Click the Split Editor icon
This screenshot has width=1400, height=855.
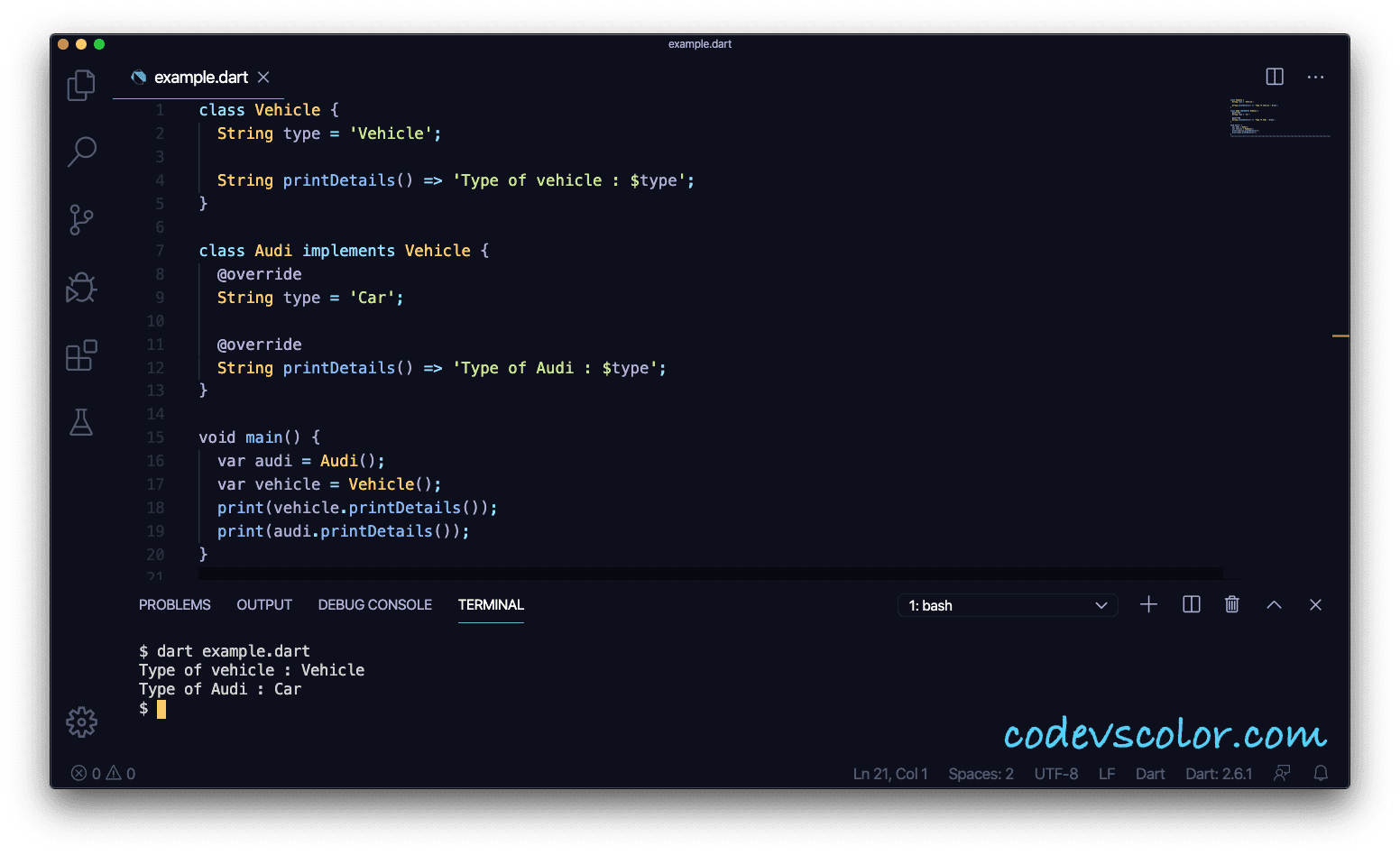coord(1275,77)
